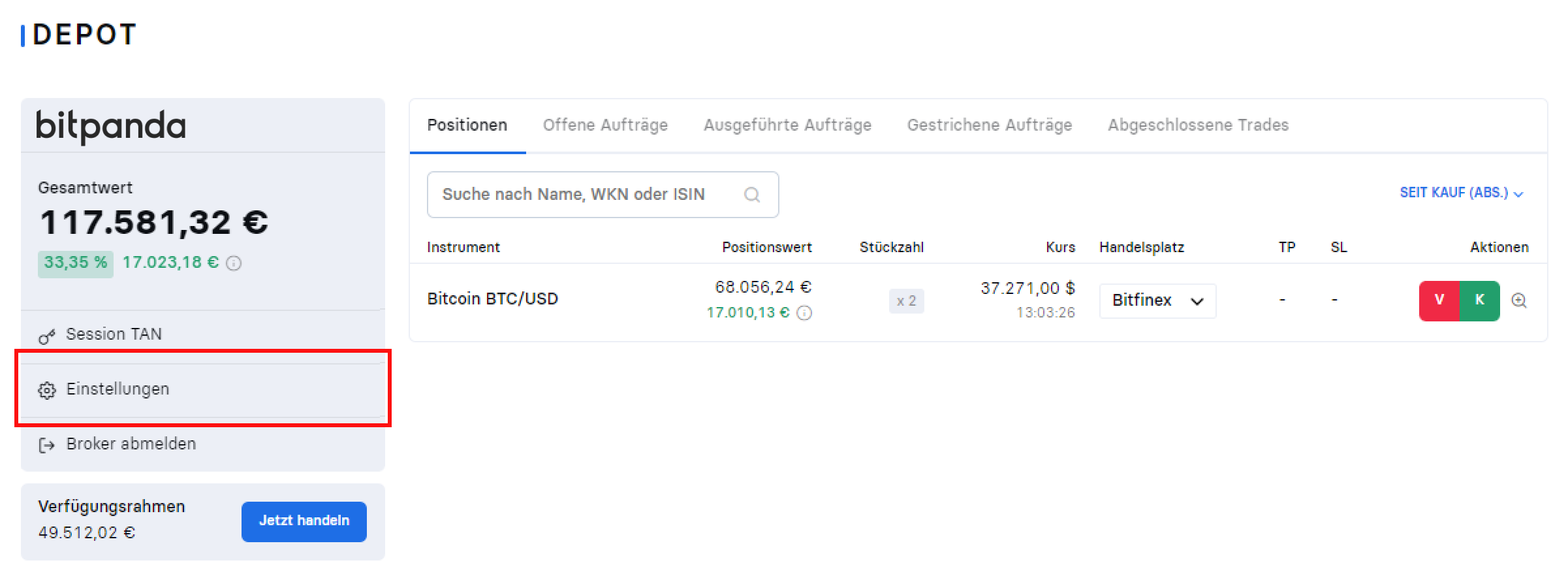Click the Jetzt handeln button
Screen dimensions: 1568x584
(304, 521)
